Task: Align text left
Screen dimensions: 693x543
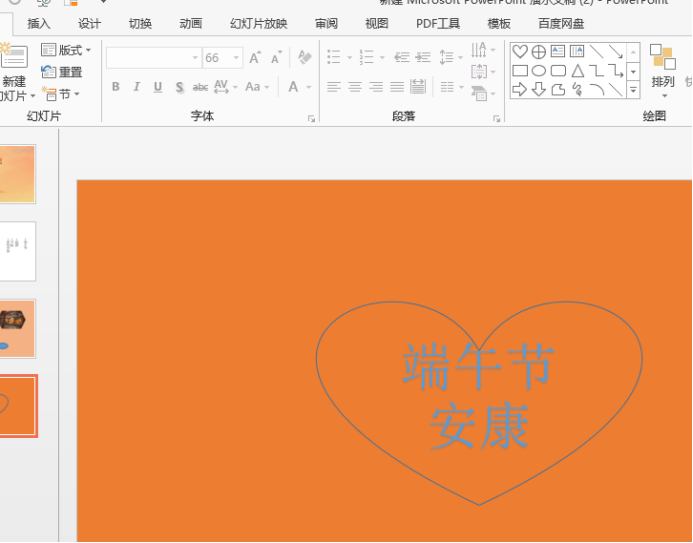Action: 334,87
